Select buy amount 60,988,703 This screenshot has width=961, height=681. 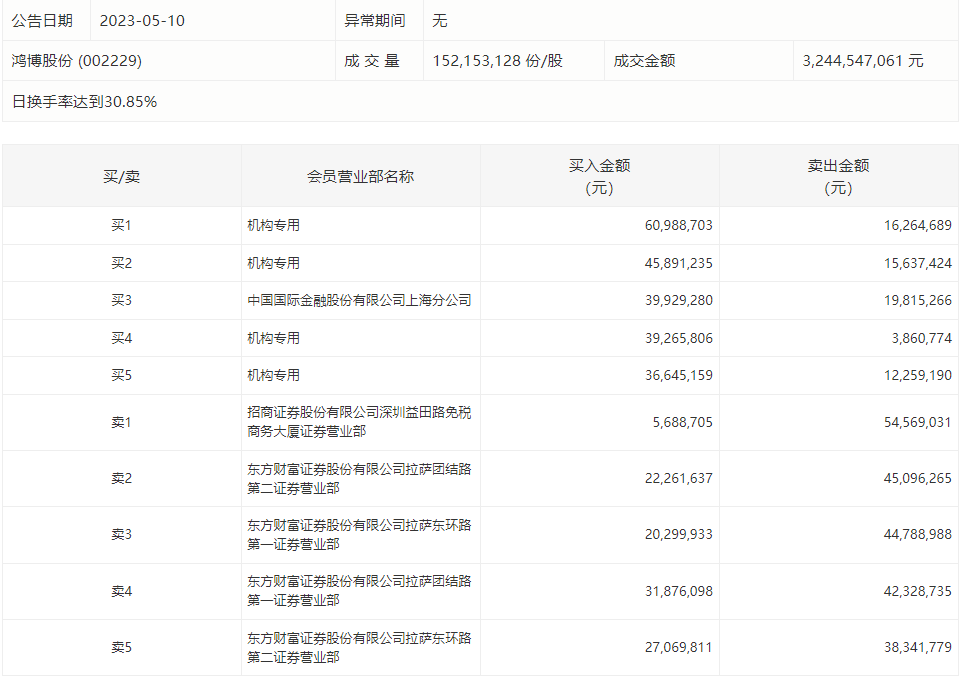coord(678,226)
